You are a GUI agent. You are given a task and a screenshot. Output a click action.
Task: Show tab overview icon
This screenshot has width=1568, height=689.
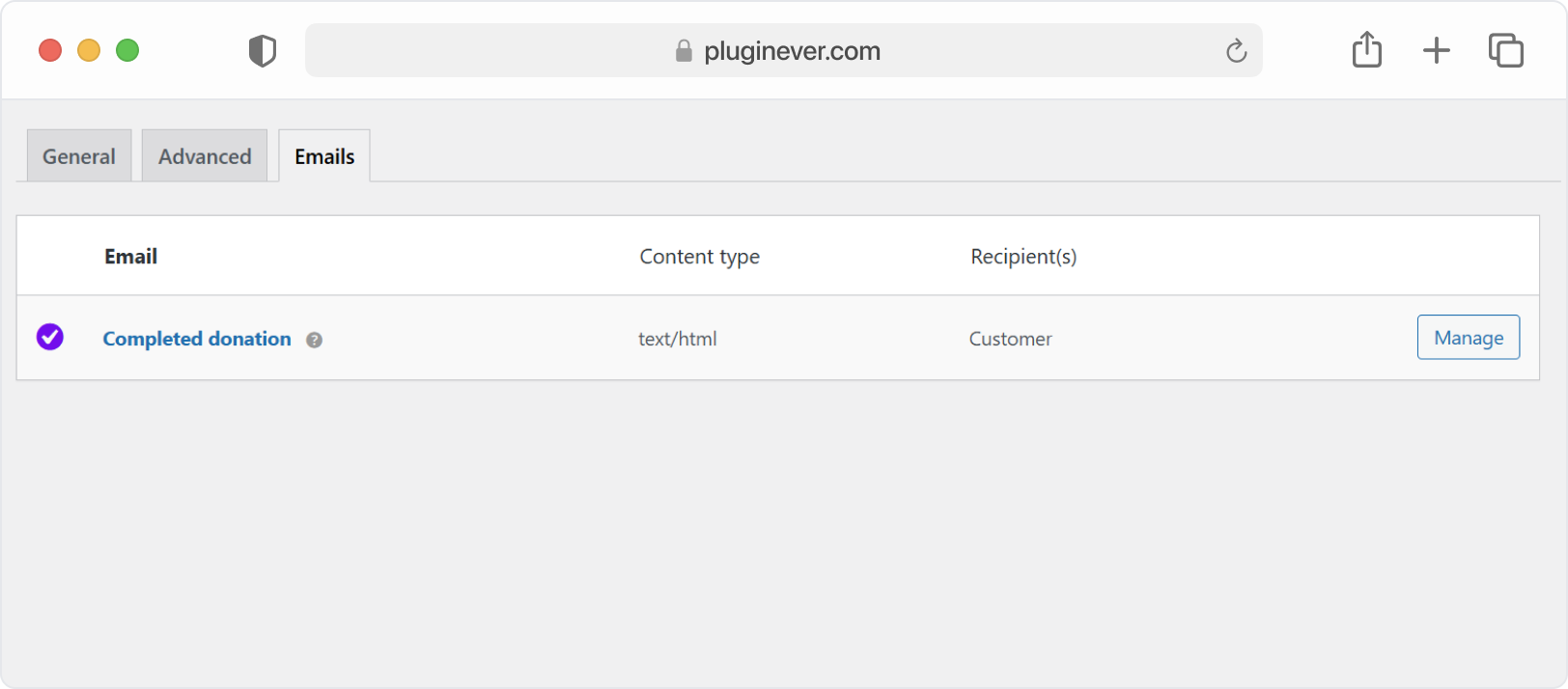coord(1506,50)
